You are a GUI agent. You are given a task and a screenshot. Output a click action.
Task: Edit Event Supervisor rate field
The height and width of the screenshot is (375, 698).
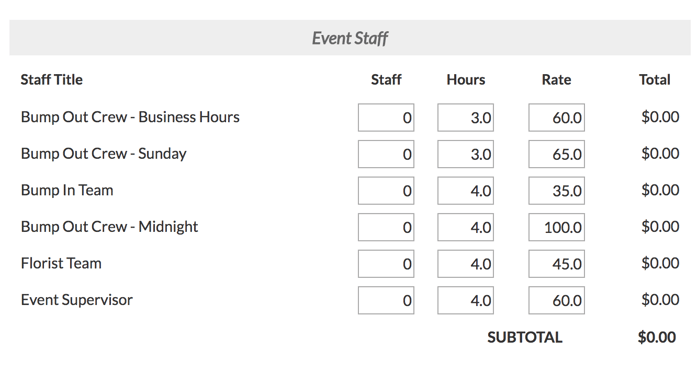pos(556,300)
